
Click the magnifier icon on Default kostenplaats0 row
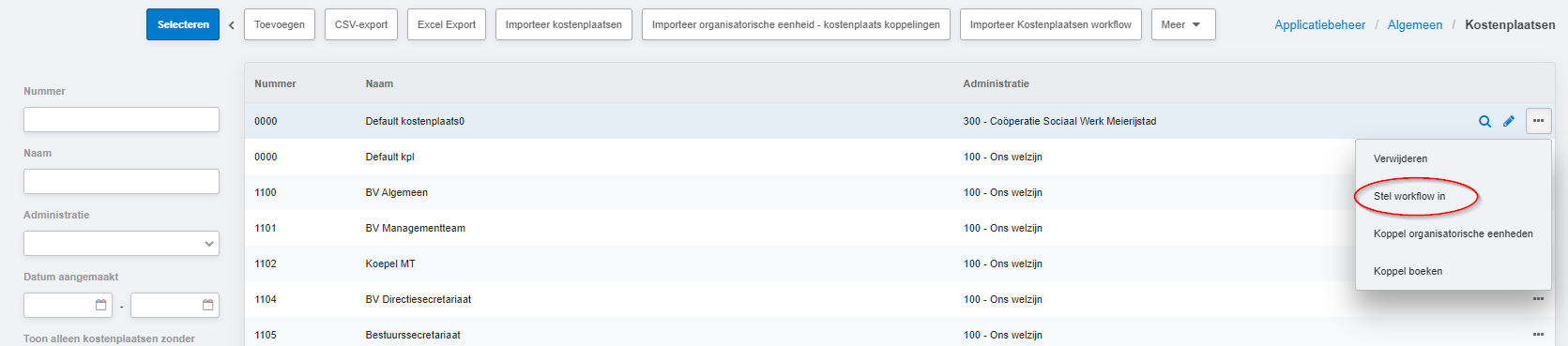[x=1484, y=121]
